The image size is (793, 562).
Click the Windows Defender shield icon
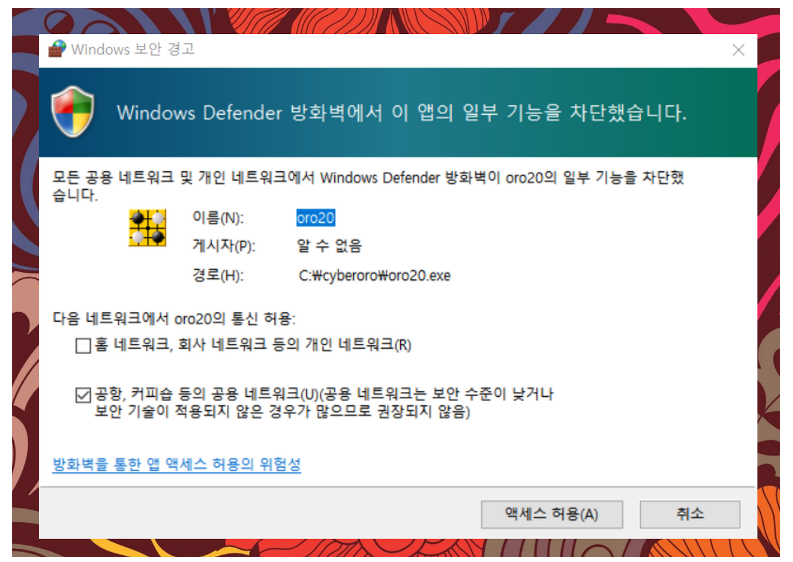[x=73, y=111]
